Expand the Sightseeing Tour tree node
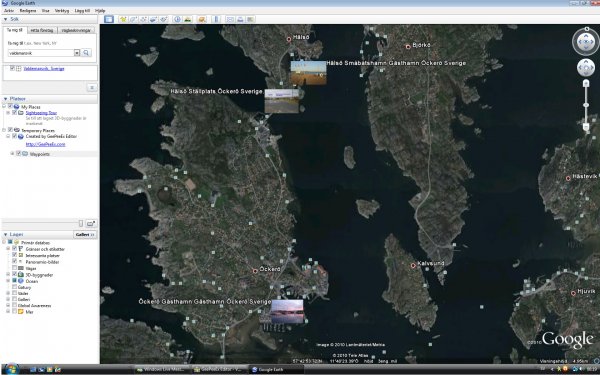This screenshot has width=600, height=375. (x=8, y=113)
